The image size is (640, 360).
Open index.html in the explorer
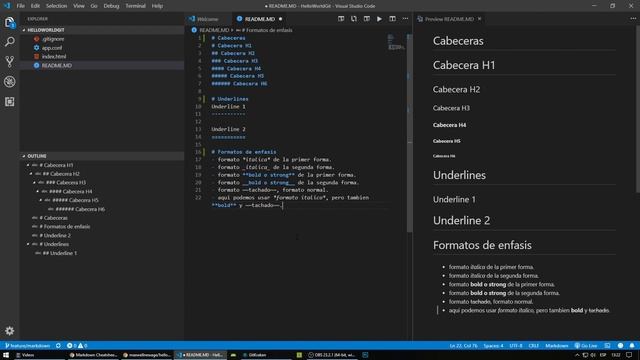(53, 57)
